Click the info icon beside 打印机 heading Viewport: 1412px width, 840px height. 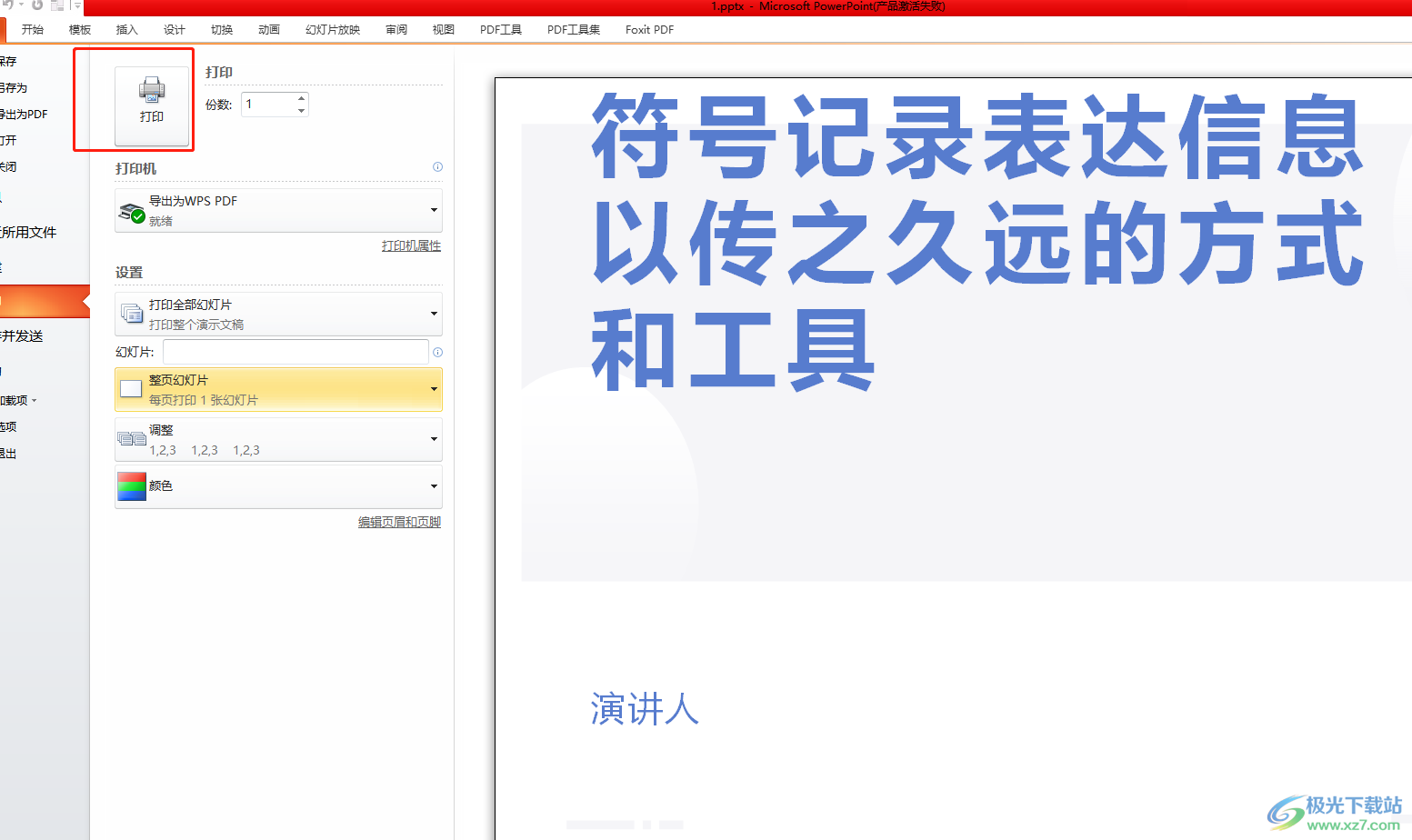(x=437, y=167)
